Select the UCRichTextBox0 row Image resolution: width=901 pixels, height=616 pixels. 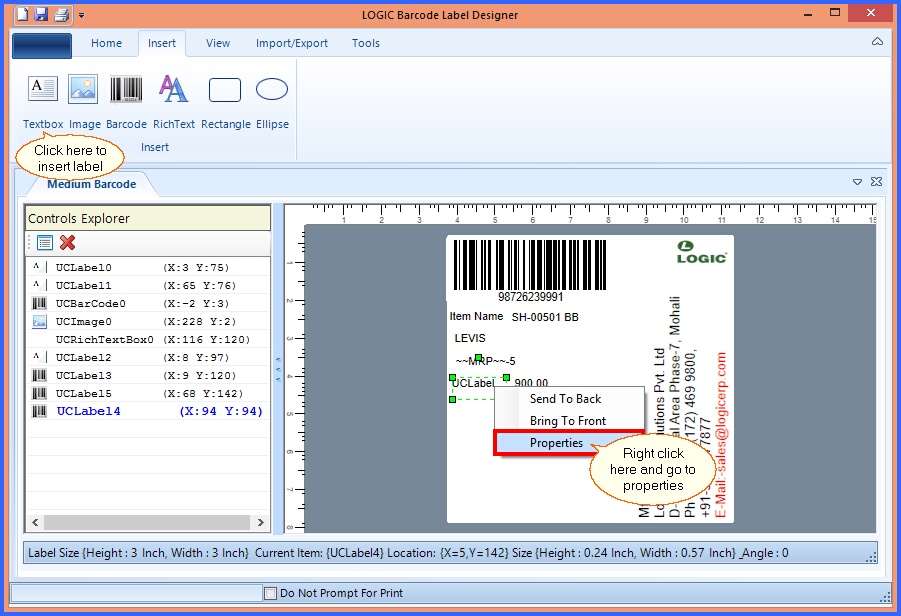coord(148,340)
